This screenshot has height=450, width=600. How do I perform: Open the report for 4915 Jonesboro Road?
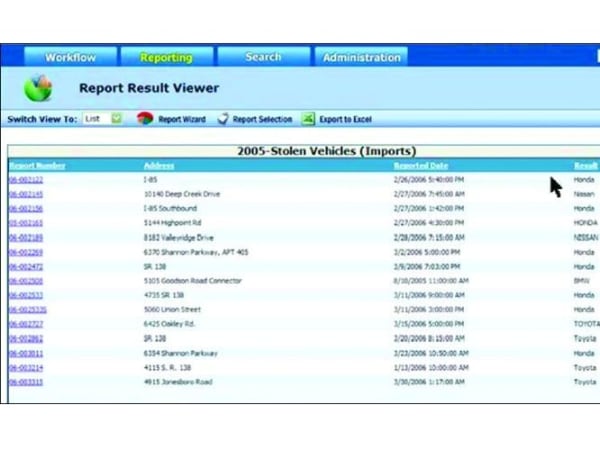coord(26,382)
